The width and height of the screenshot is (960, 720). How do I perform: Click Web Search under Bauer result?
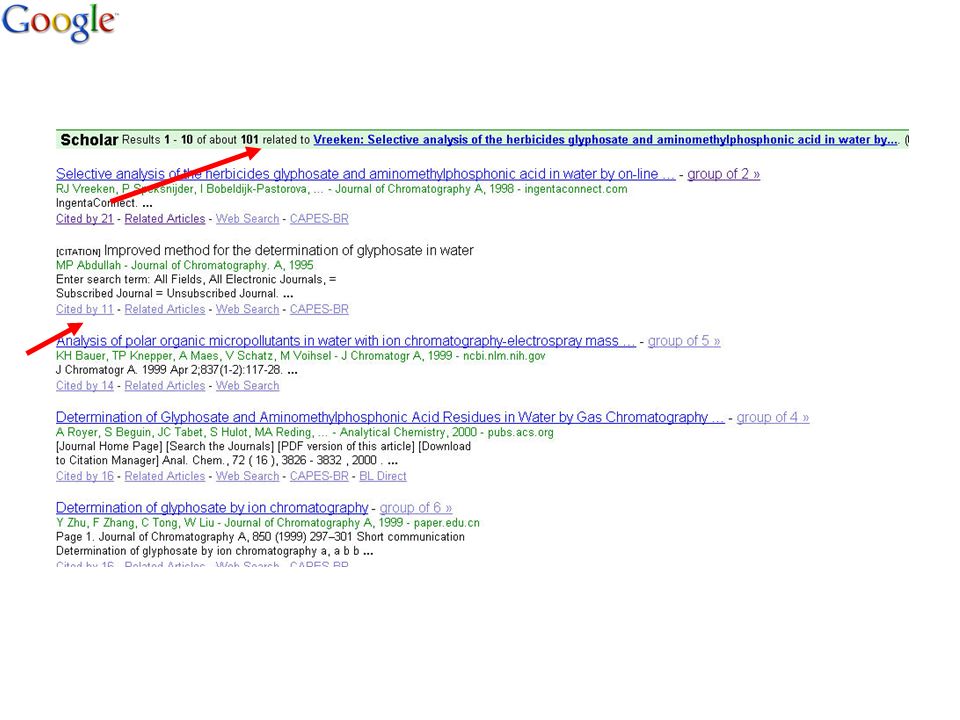click(247, 386)
